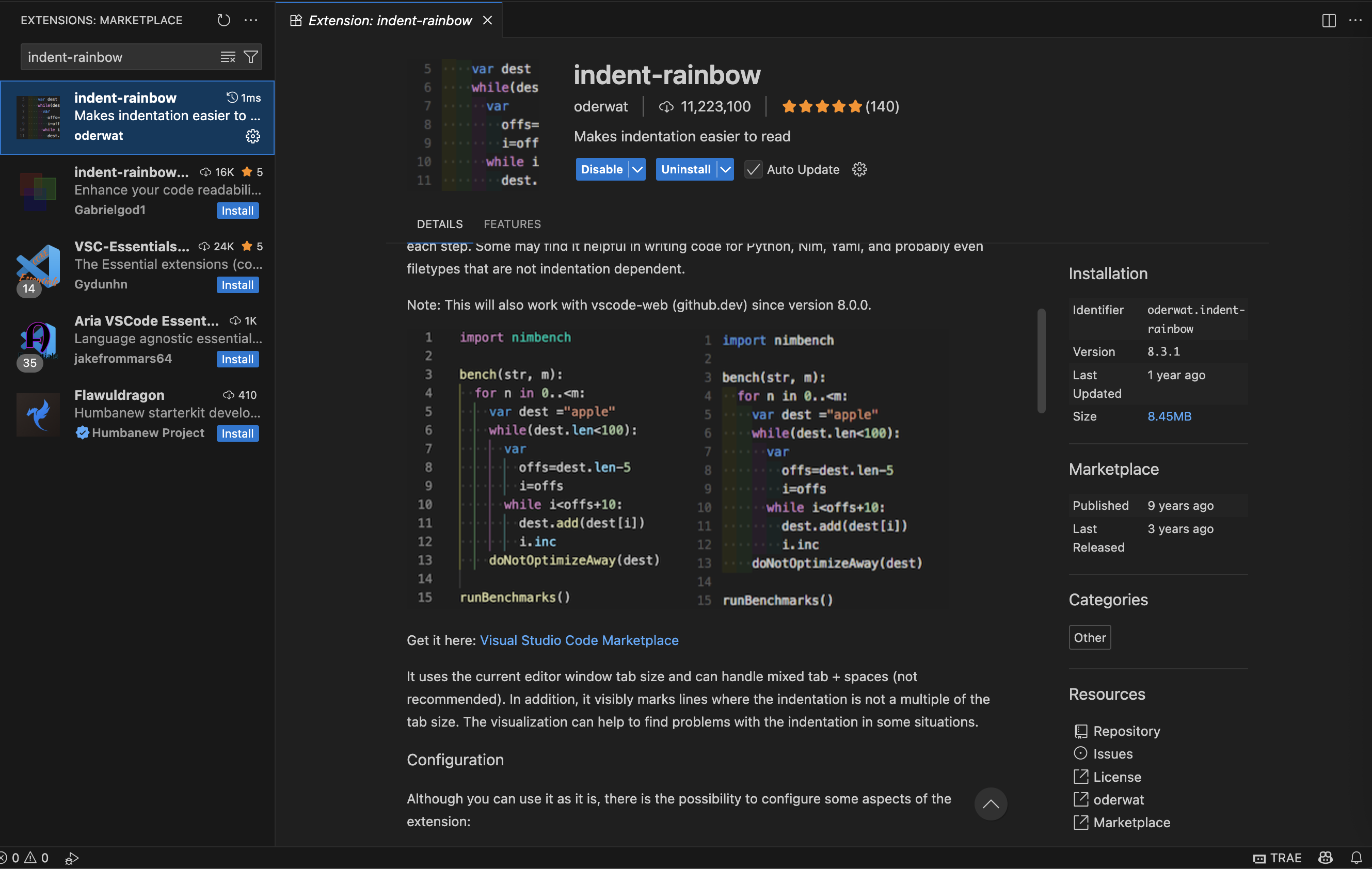Expand the Uninstall button dropdown arrow
Viewport: 1372px width, 869px height.
[x=725, y=170]
